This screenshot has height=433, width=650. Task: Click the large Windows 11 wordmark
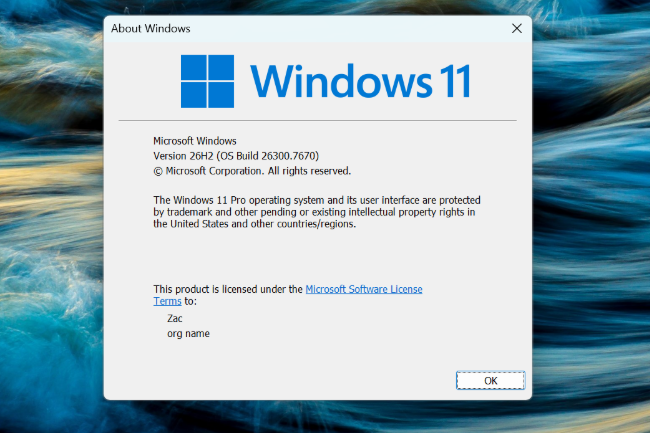click(x=359, y=80)
